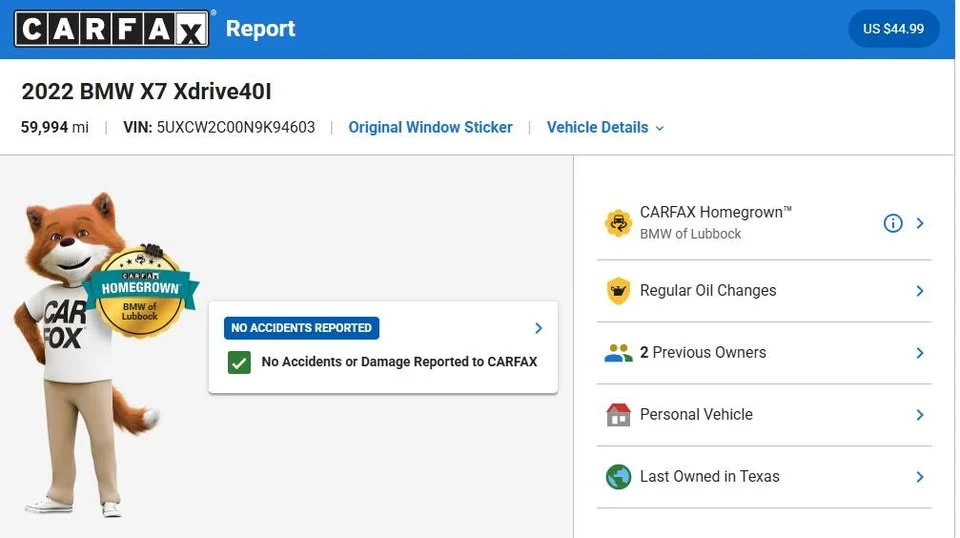This screenshot has width=960, height=538.
Task: Click the 2 Previous Owners label
Action: click(x=703, y=353)
